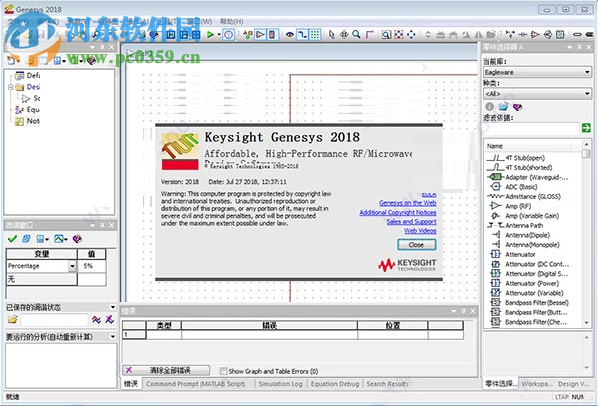598x406 pixels.
Task: Select 'ADC (Basic)' in parts list
Action: (521, 187)
